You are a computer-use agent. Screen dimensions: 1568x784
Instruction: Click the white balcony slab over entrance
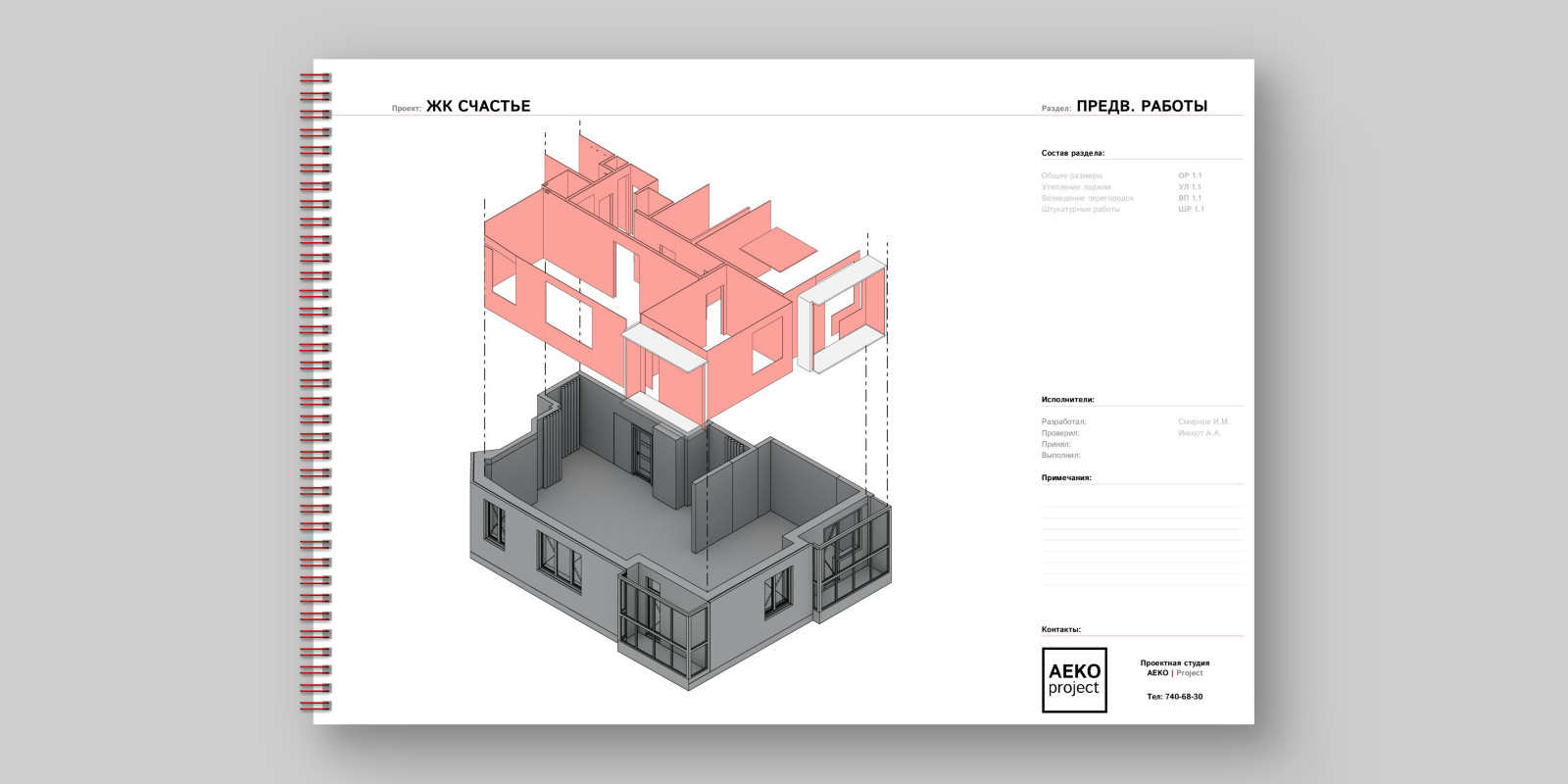(663, 349)
